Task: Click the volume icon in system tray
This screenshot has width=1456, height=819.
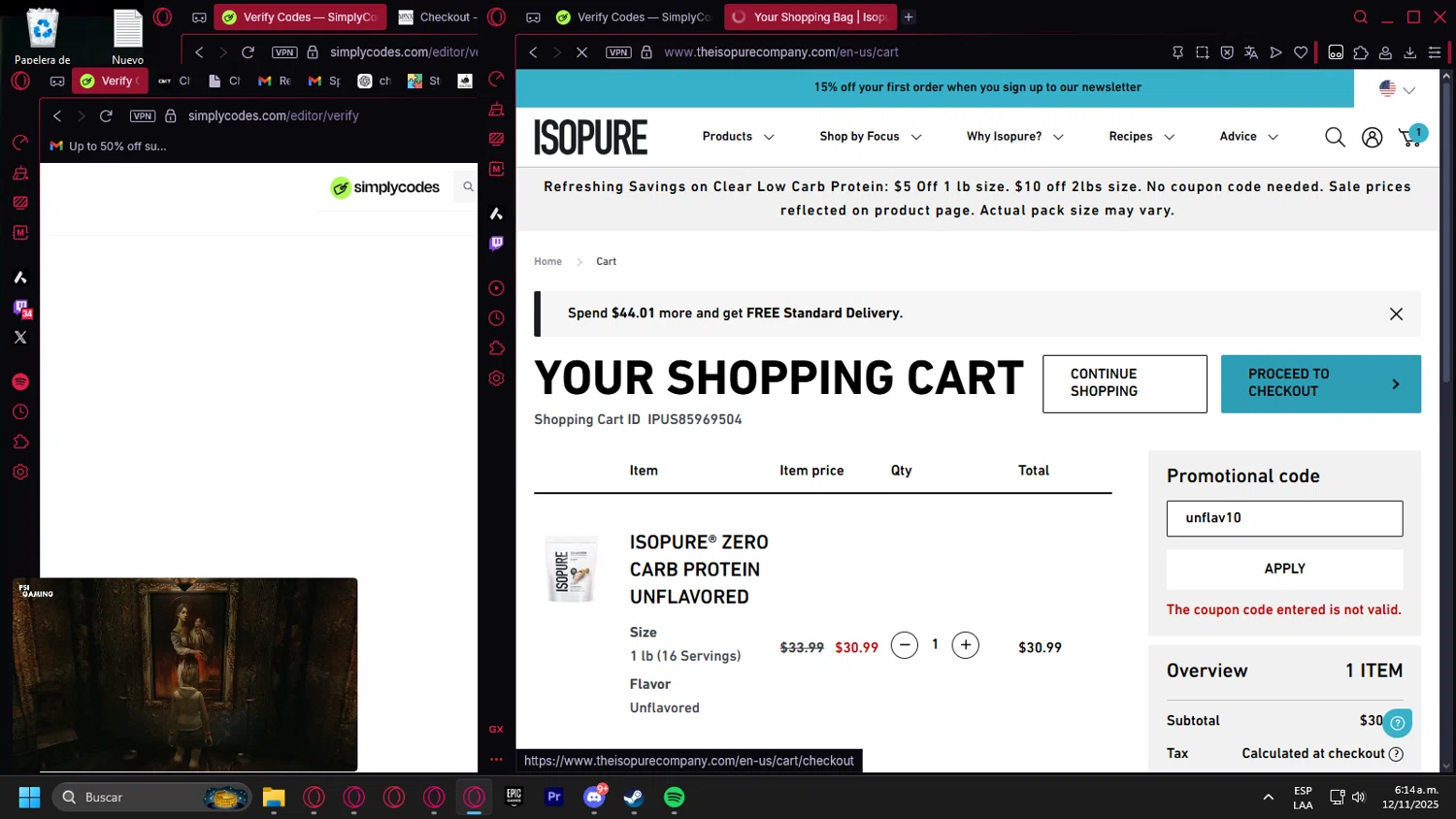Action: [1358, 797]
